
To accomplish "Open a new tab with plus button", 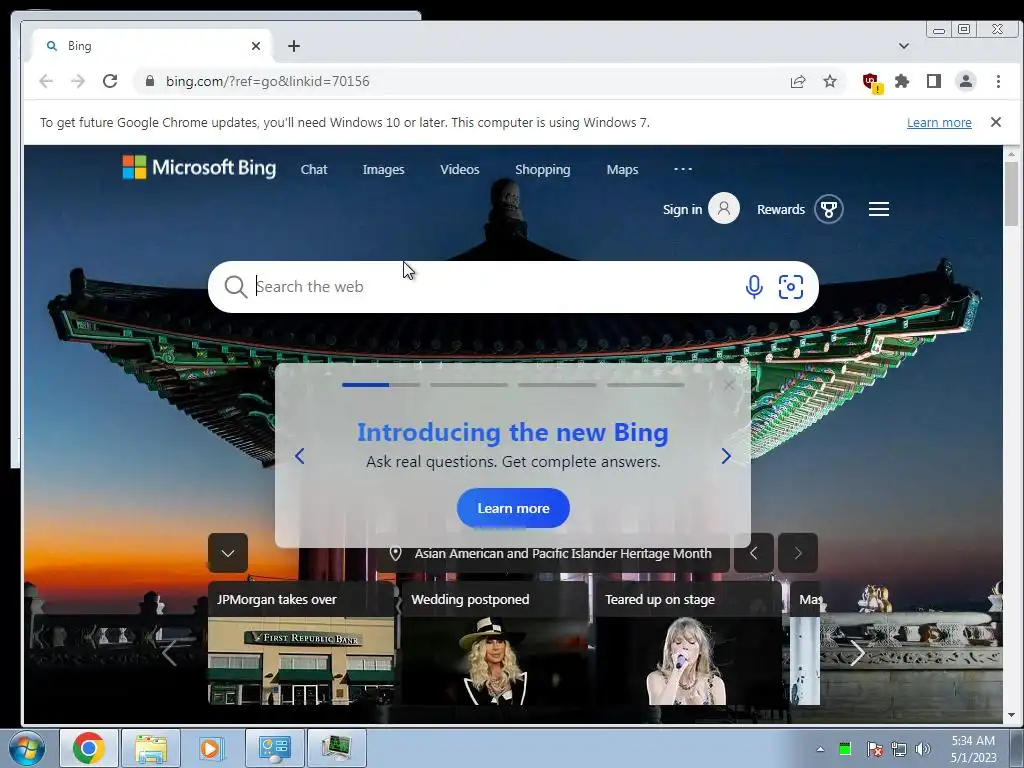I will (x=294, y=46).
